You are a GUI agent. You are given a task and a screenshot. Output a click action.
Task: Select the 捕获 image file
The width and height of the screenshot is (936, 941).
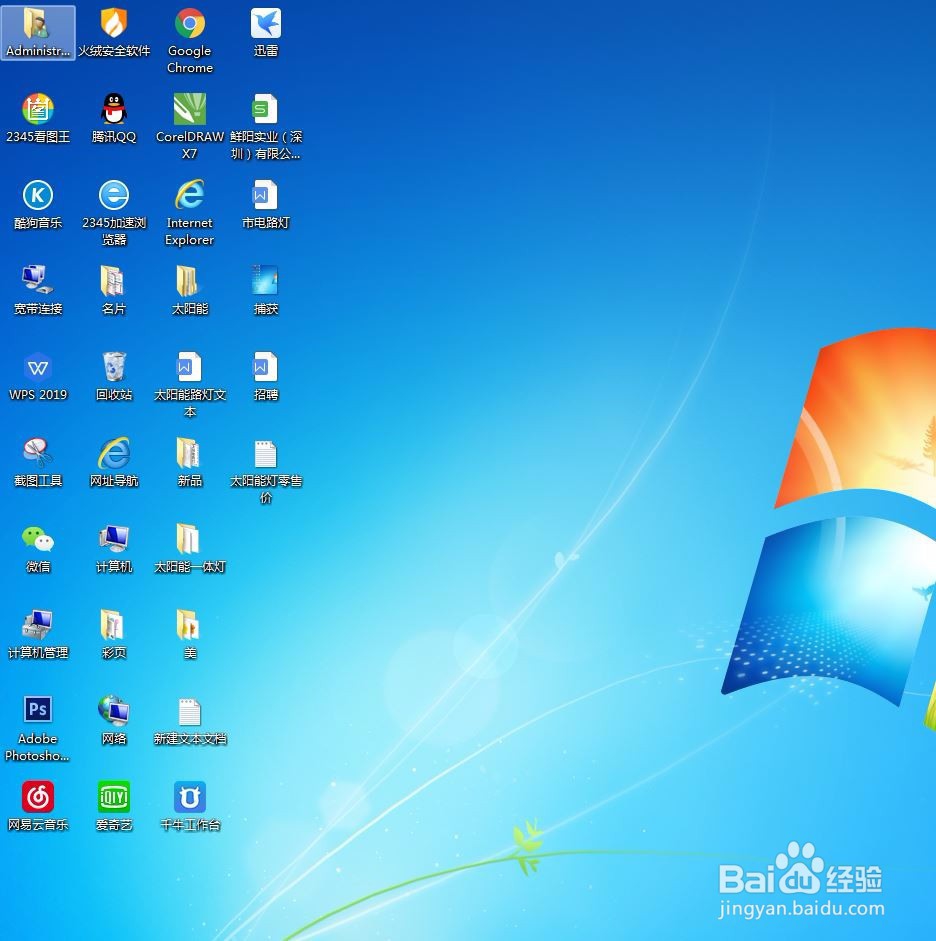tap(266, 290)
